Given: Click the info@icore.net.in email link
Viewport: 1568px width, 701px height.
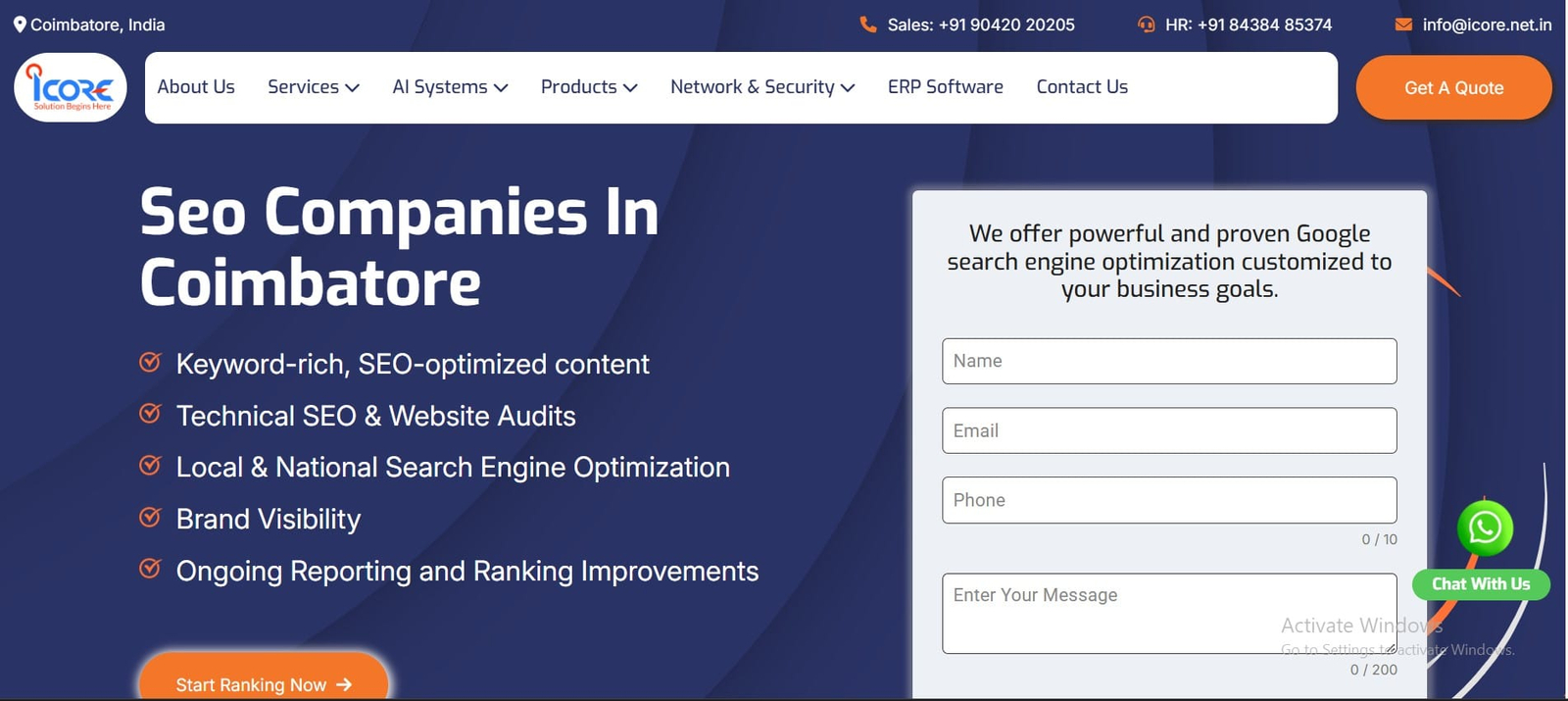Looking at the screenshot, I should pyautogui.click(x=1487, y=25).
